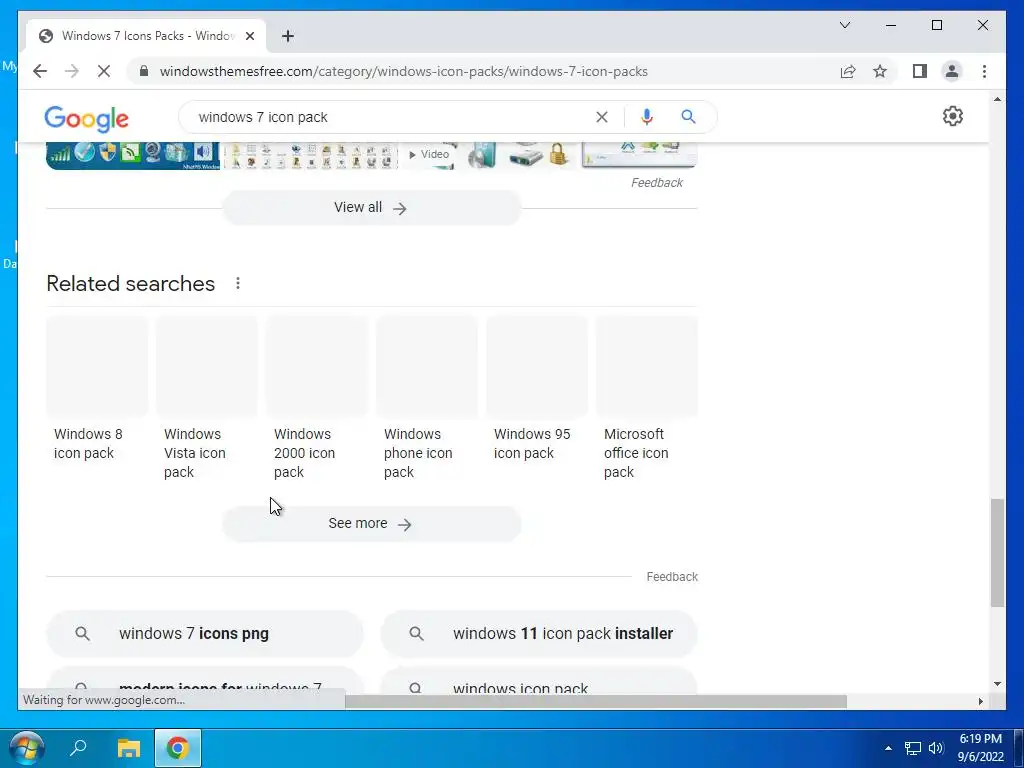Open File Explorer from taskbar

[129, 748]
